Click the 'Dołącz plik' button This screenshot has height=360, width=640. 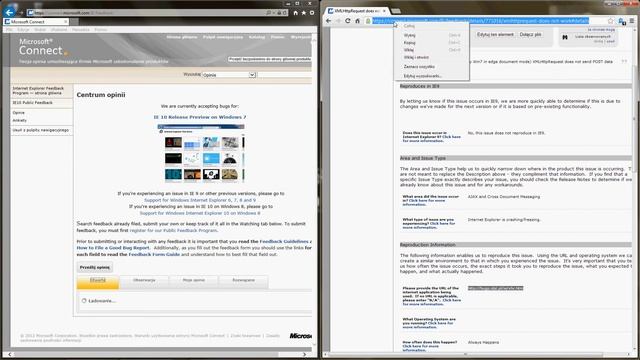530,35
